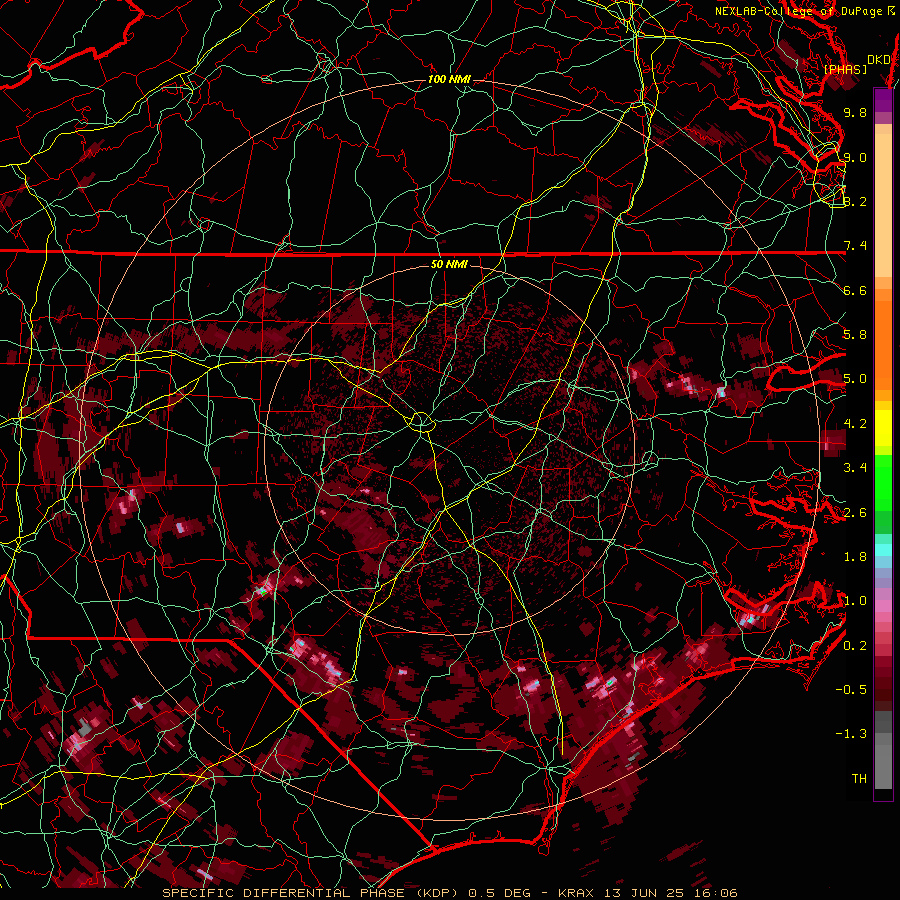Click the 2.6 value on the color scale
Screen dimensions: 900x900
click(x=855, y=513)
